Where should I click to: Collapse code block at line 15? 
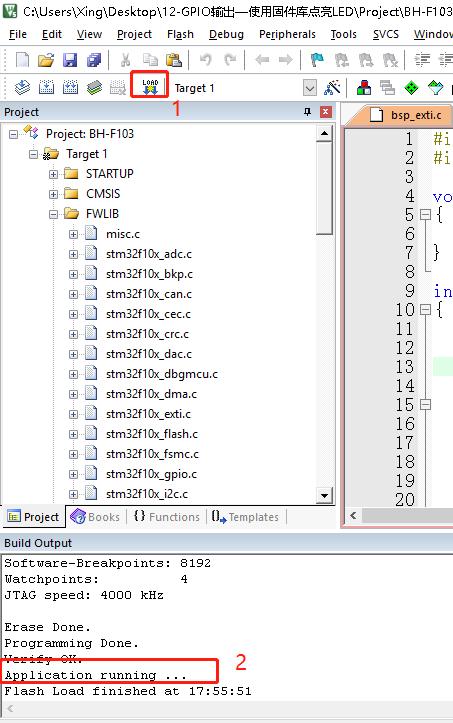[425, 404]
